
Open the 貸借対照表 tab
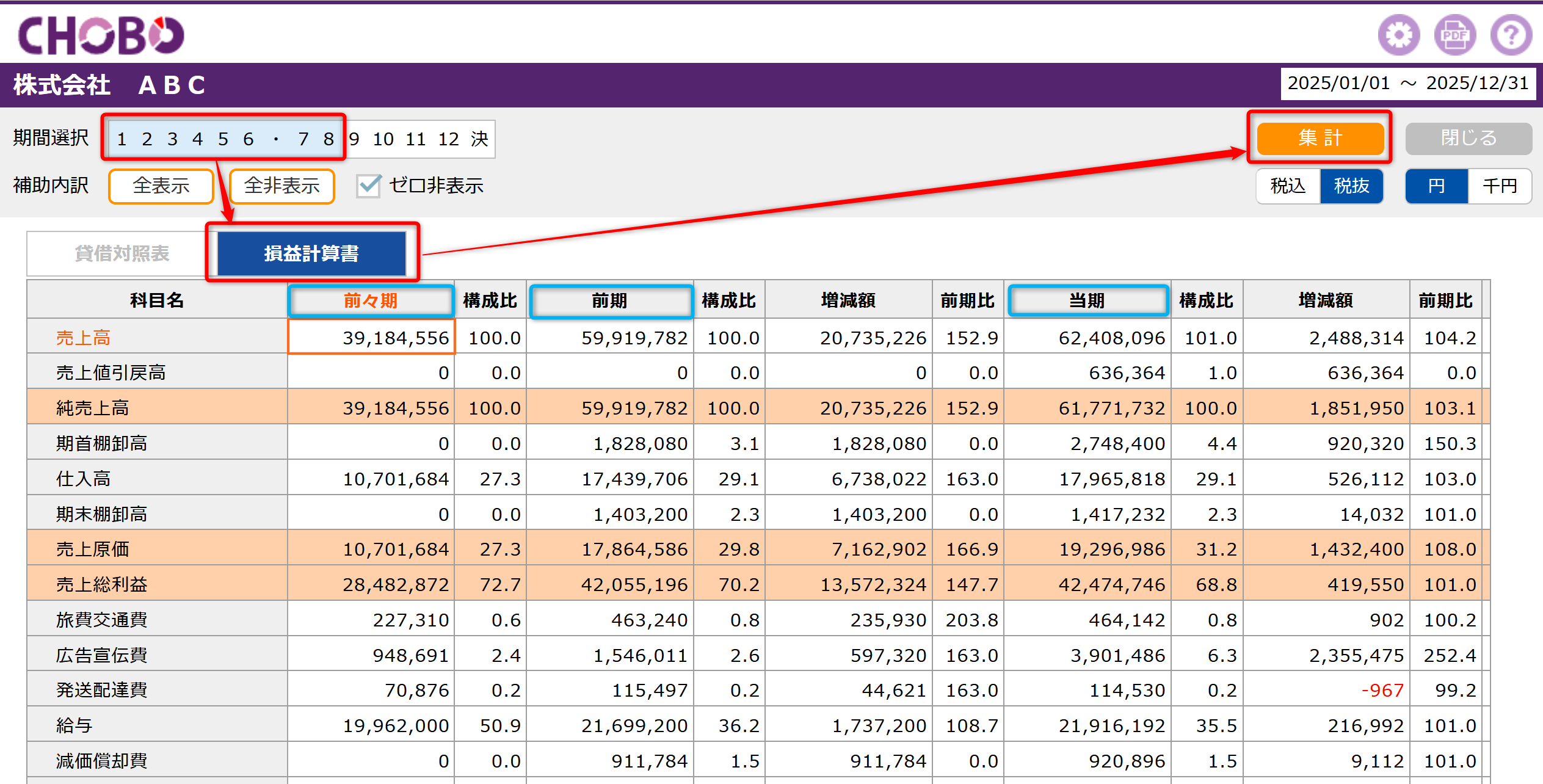click(122, 253)
